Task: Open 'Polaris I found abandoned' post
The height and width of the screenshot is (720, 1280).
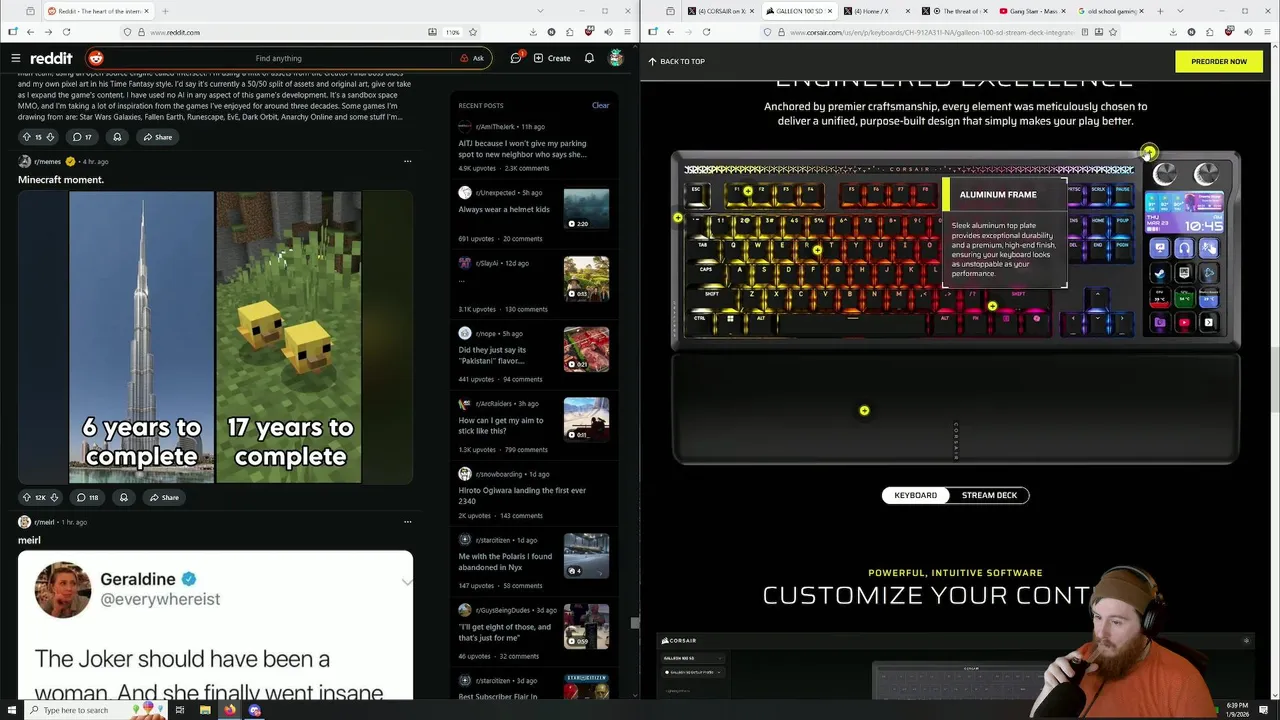Action: (x=505, y=562)
